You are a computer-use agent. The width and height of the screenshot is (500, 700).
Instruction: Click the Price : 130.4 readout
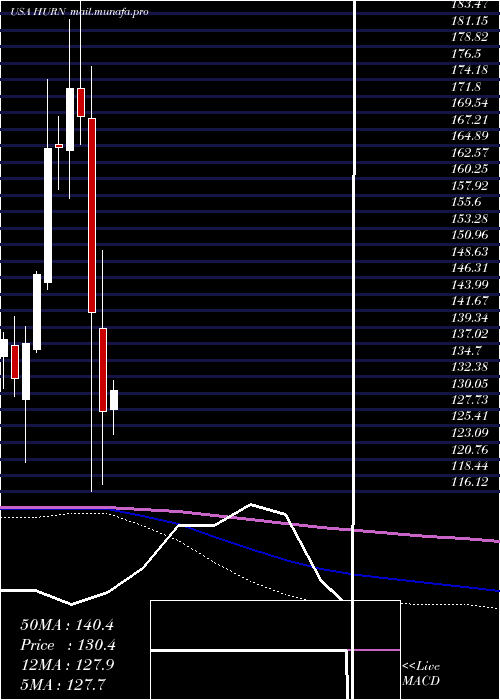(x=68, y=645)
